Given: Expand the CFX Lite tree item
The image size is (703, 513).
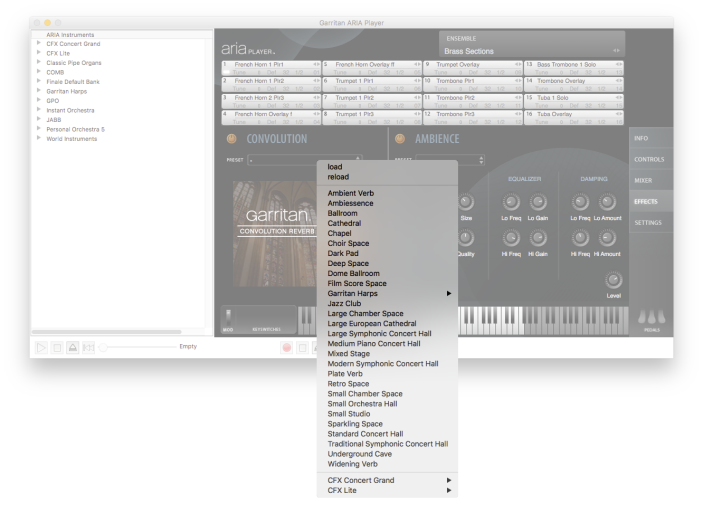Looking at the screenshot, I should (39, 52).
